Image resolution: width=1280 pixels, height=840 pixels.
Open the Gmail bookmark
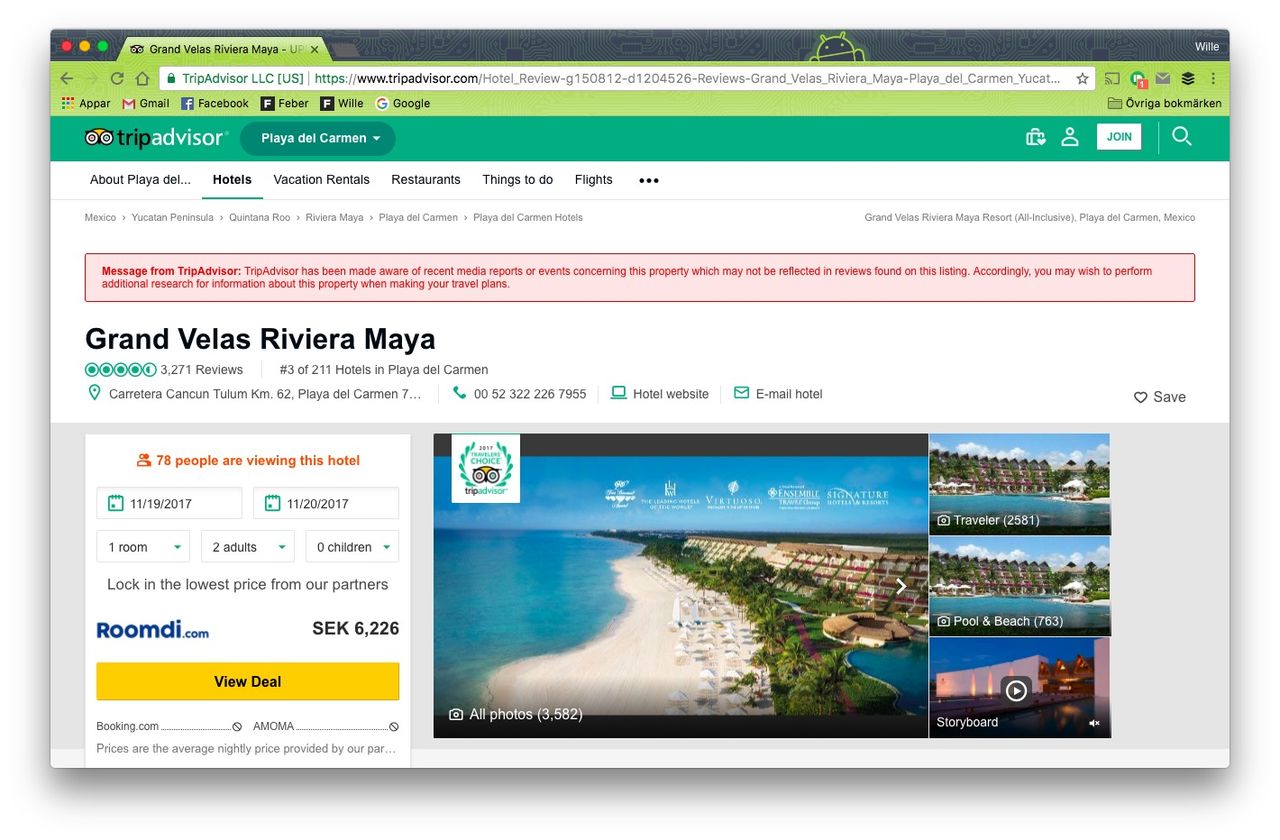146,103
